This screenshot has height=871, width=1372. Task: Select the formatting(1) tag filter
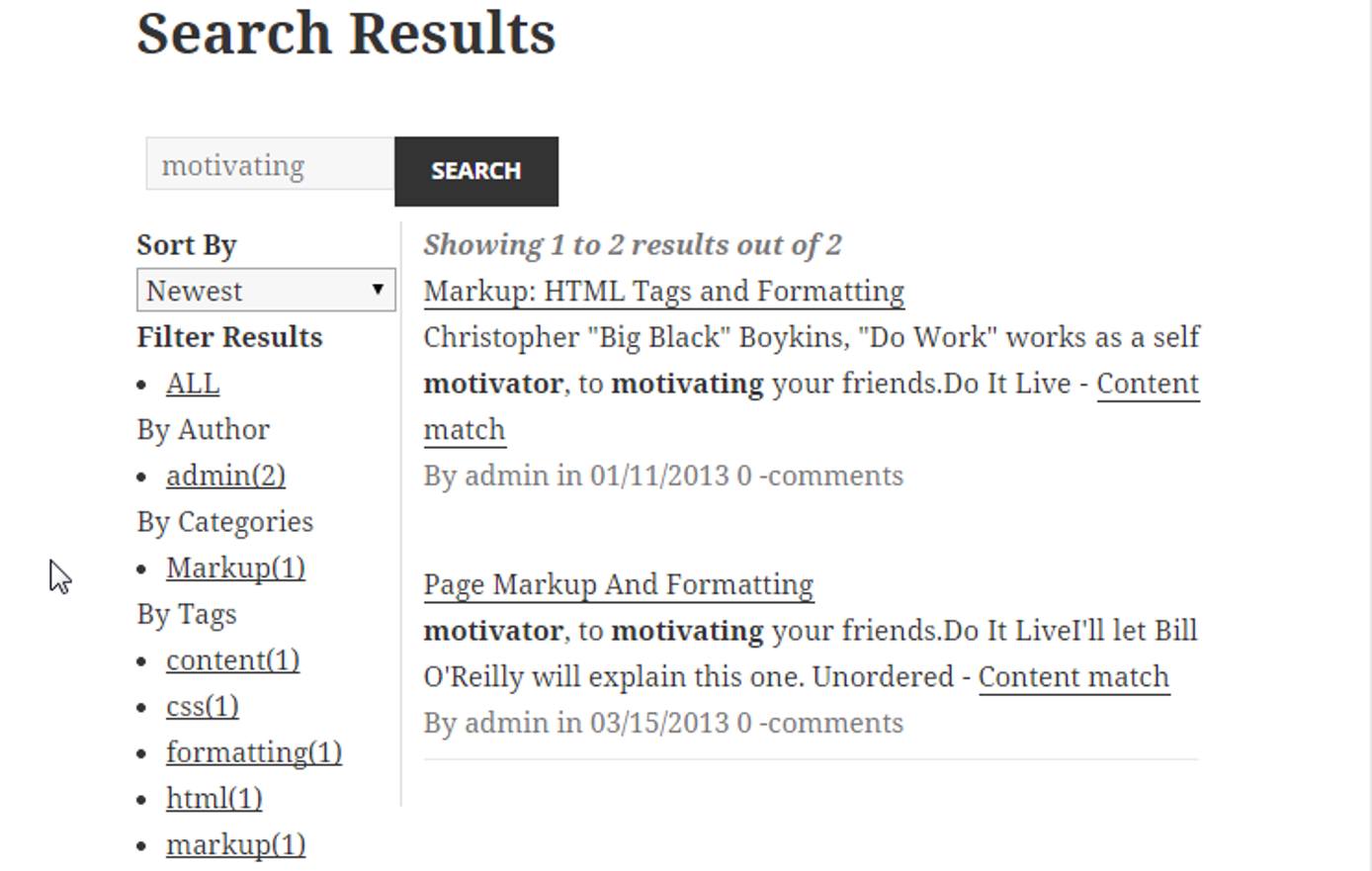(x=253, y=751)
